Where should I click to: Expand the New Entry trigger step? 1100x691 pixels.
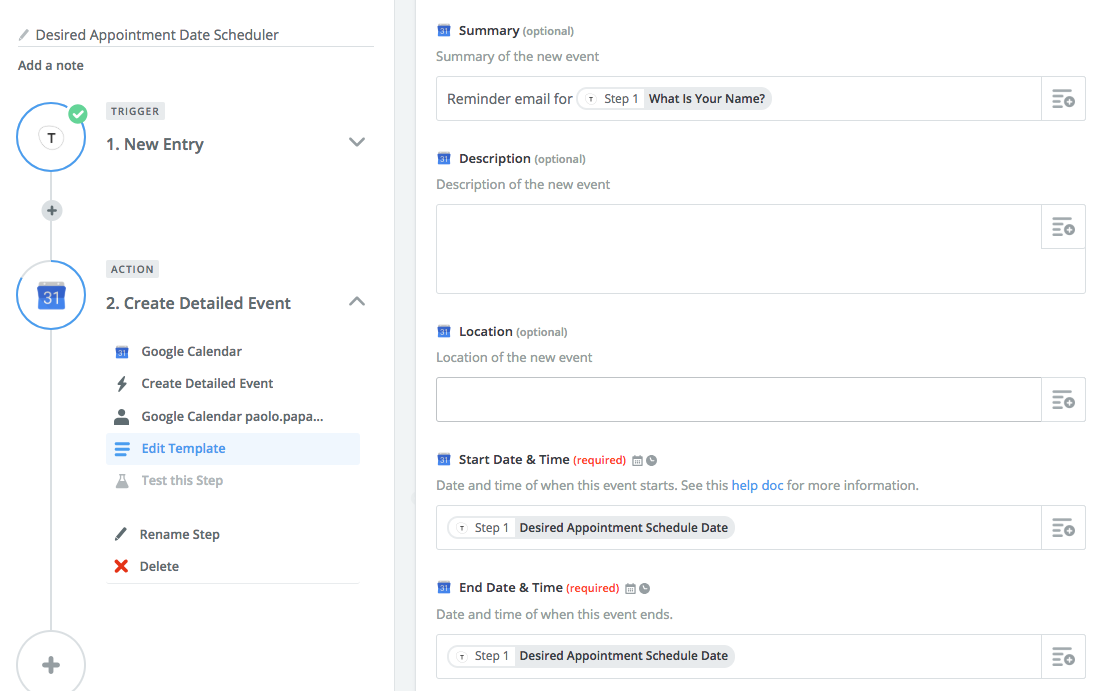[357, 142]
